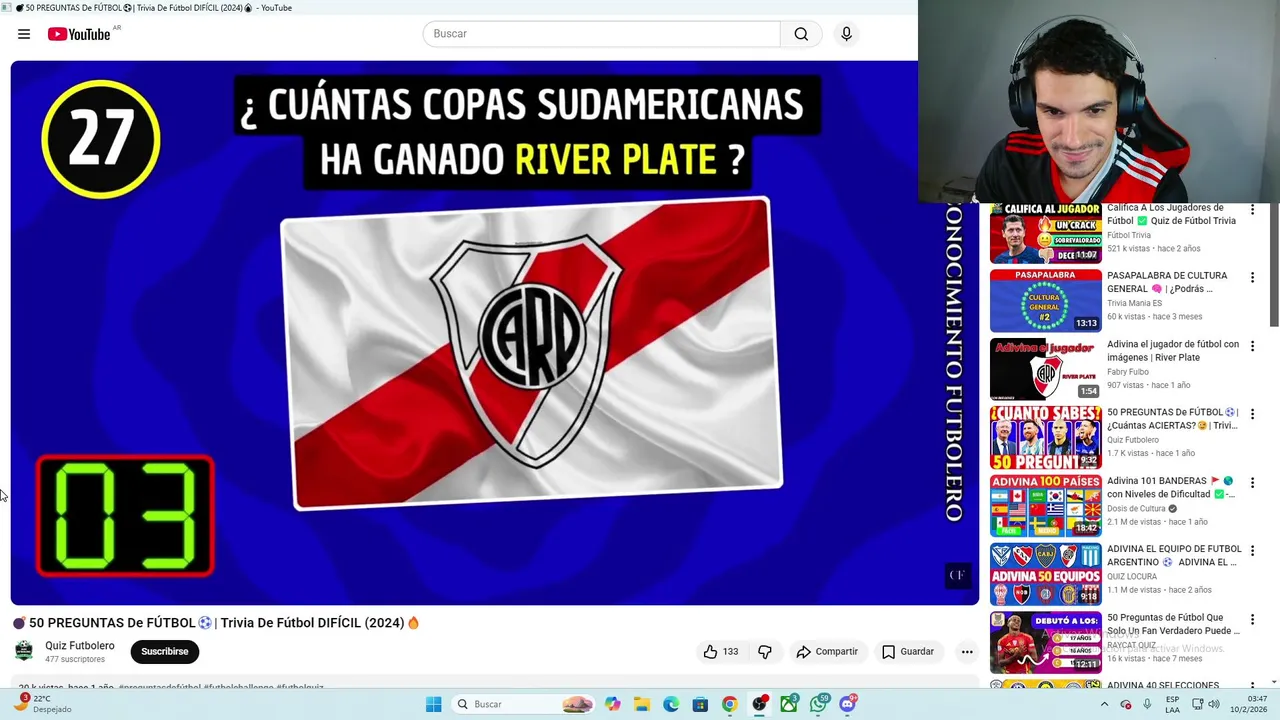Image resolution: width=1280 pixels, height=720 pixels.
Task: Click the magnifier search button
Action: (801, 34)
